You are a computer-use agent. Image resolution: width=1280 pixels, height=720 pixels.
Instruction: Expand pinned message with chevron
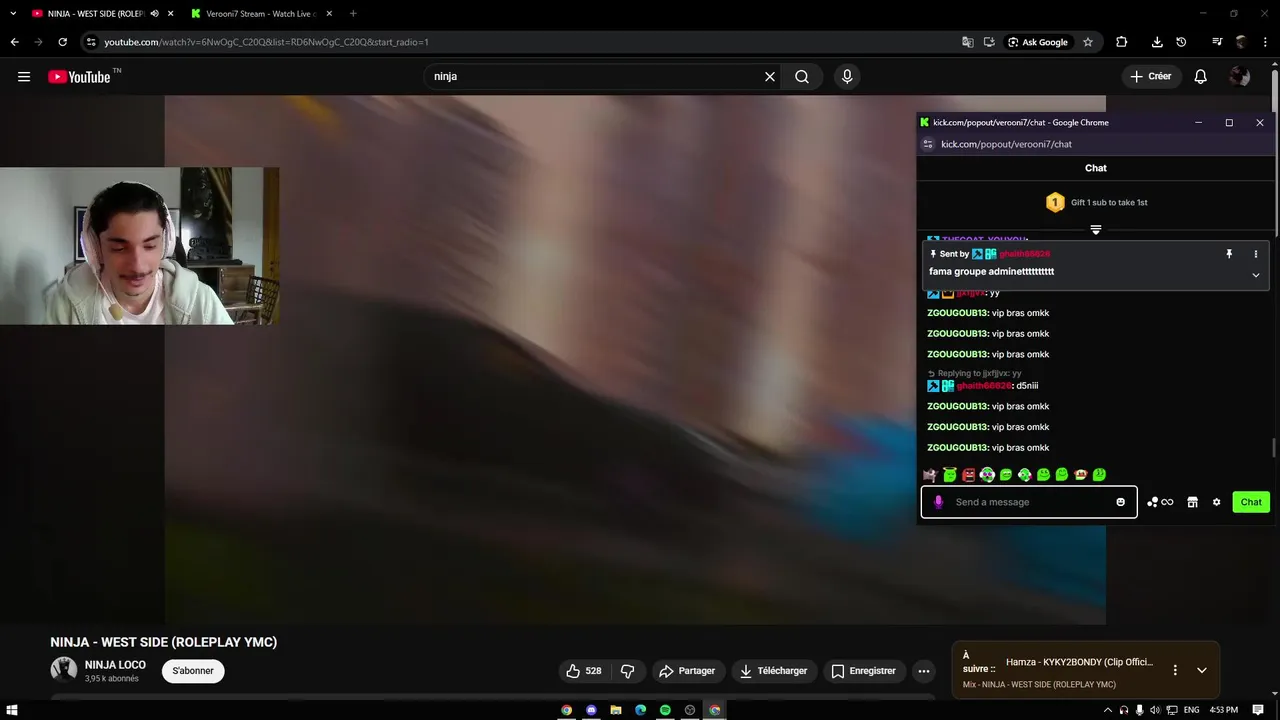pyautogui.click(x=1256, y=275)
